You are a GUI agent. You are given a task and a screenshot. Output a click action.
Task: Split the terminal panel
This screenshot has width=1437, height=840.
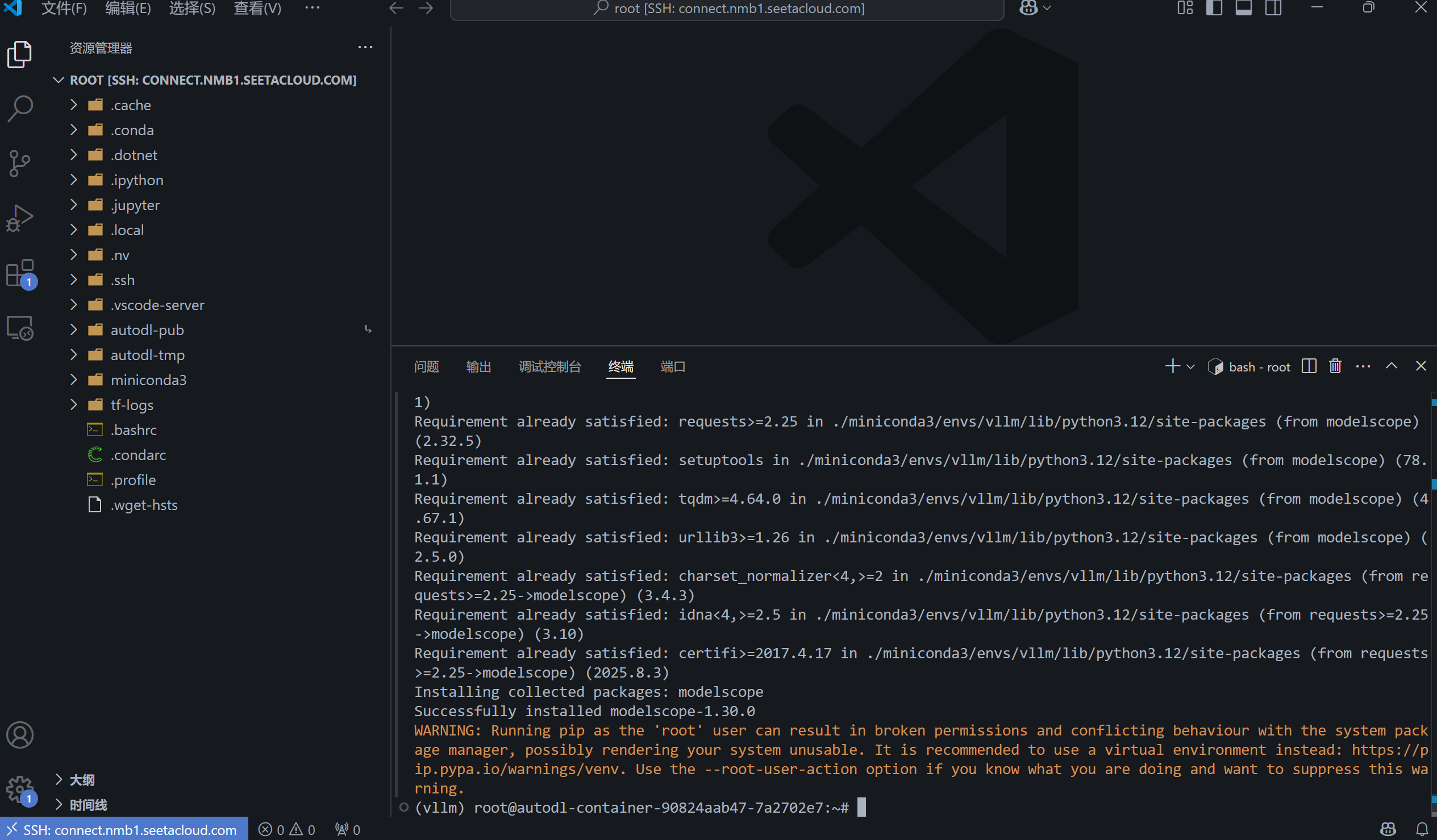point(1309,366)
